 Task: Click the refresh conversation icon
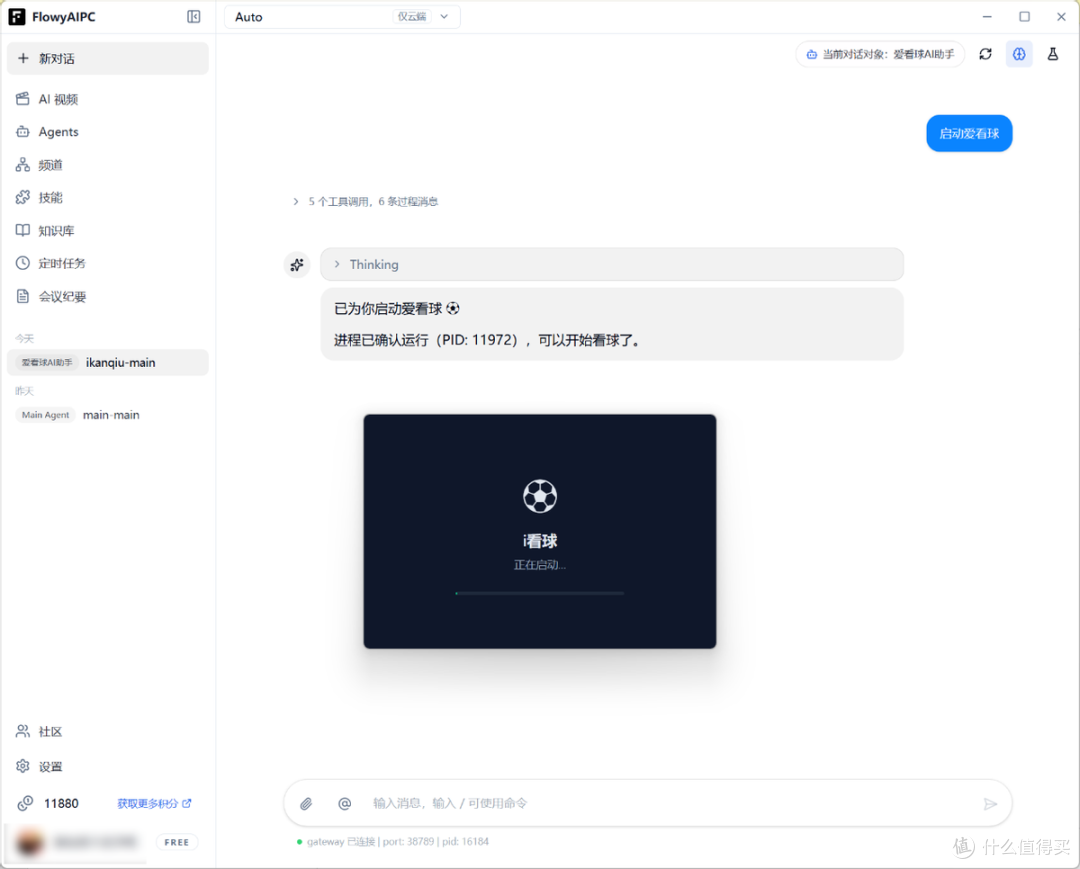[986, 54]
